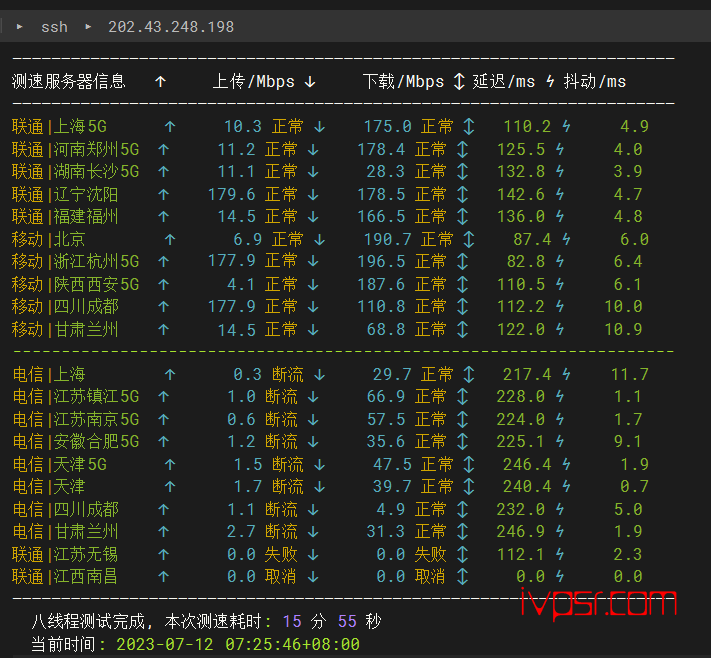The width and height of the screenshot is (711, 658).
Task: Click the arrow before ssh
Action: point(19,27)
